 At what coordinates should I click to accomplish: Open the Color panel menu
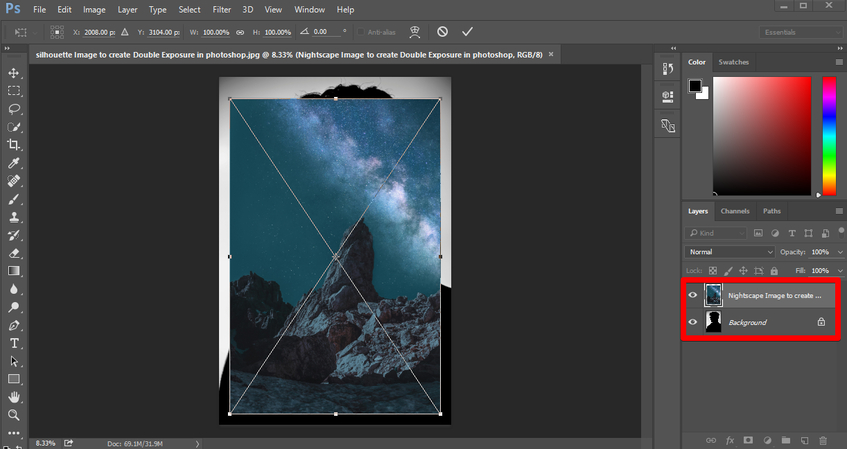click(839, 62)
